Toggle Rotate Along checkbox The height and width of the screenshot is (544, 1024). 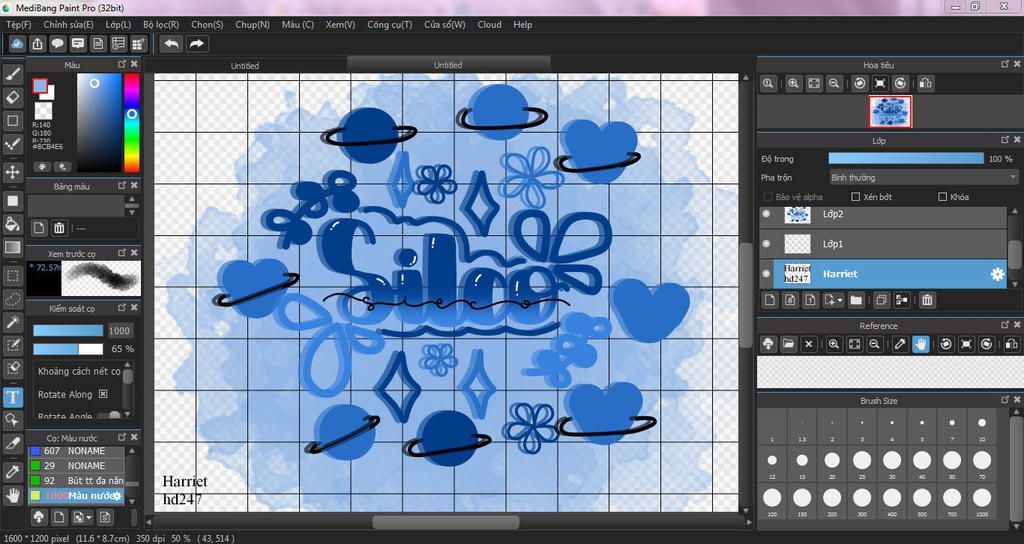[103, 394]
